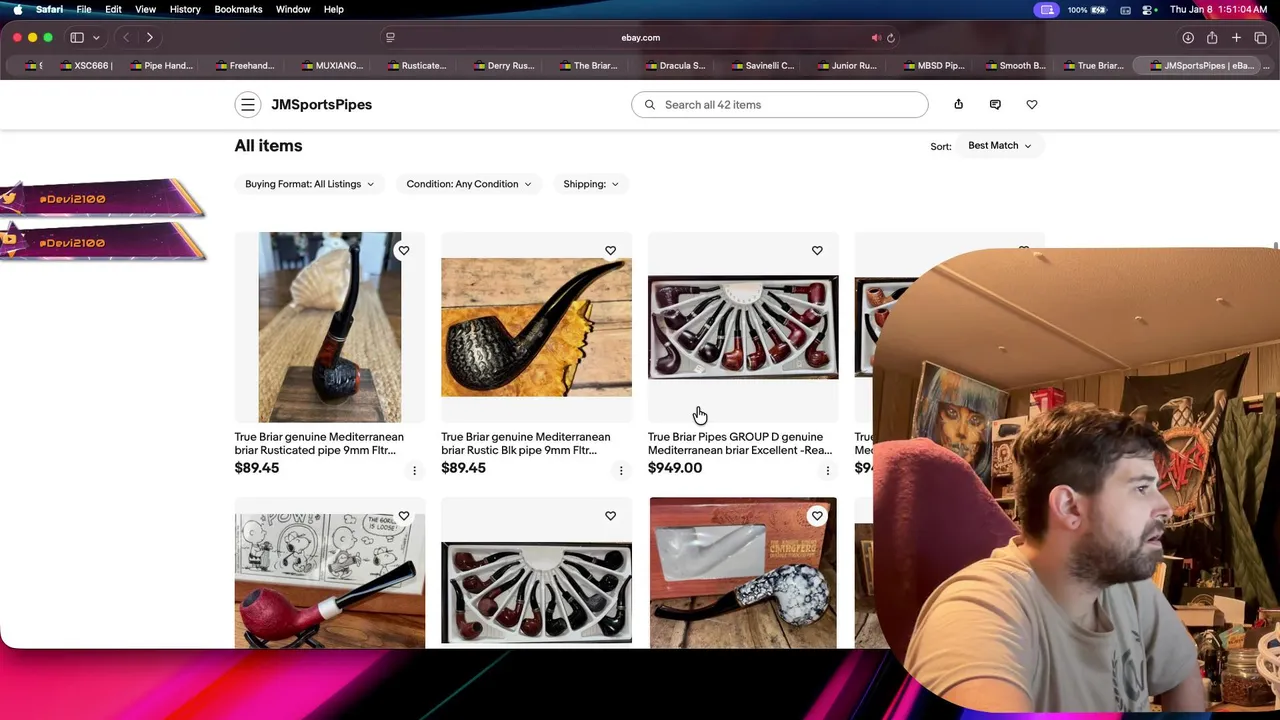Screen dimensions: 1280x720
Task: Open the Snoopy comic red pipe photo
Action: (330, 580)
